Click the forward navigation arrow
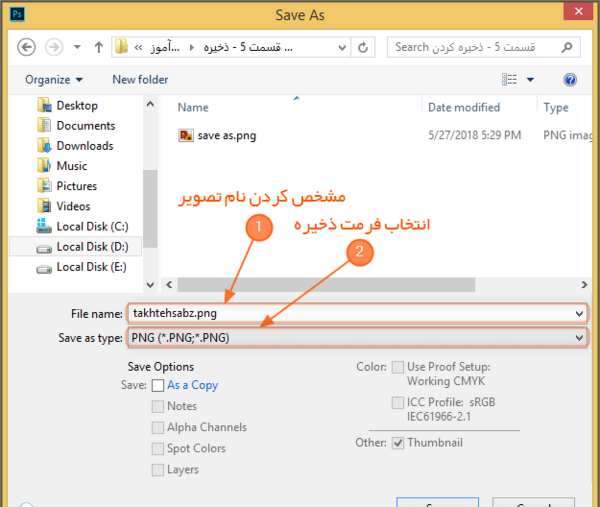 [x=54, y=47]
